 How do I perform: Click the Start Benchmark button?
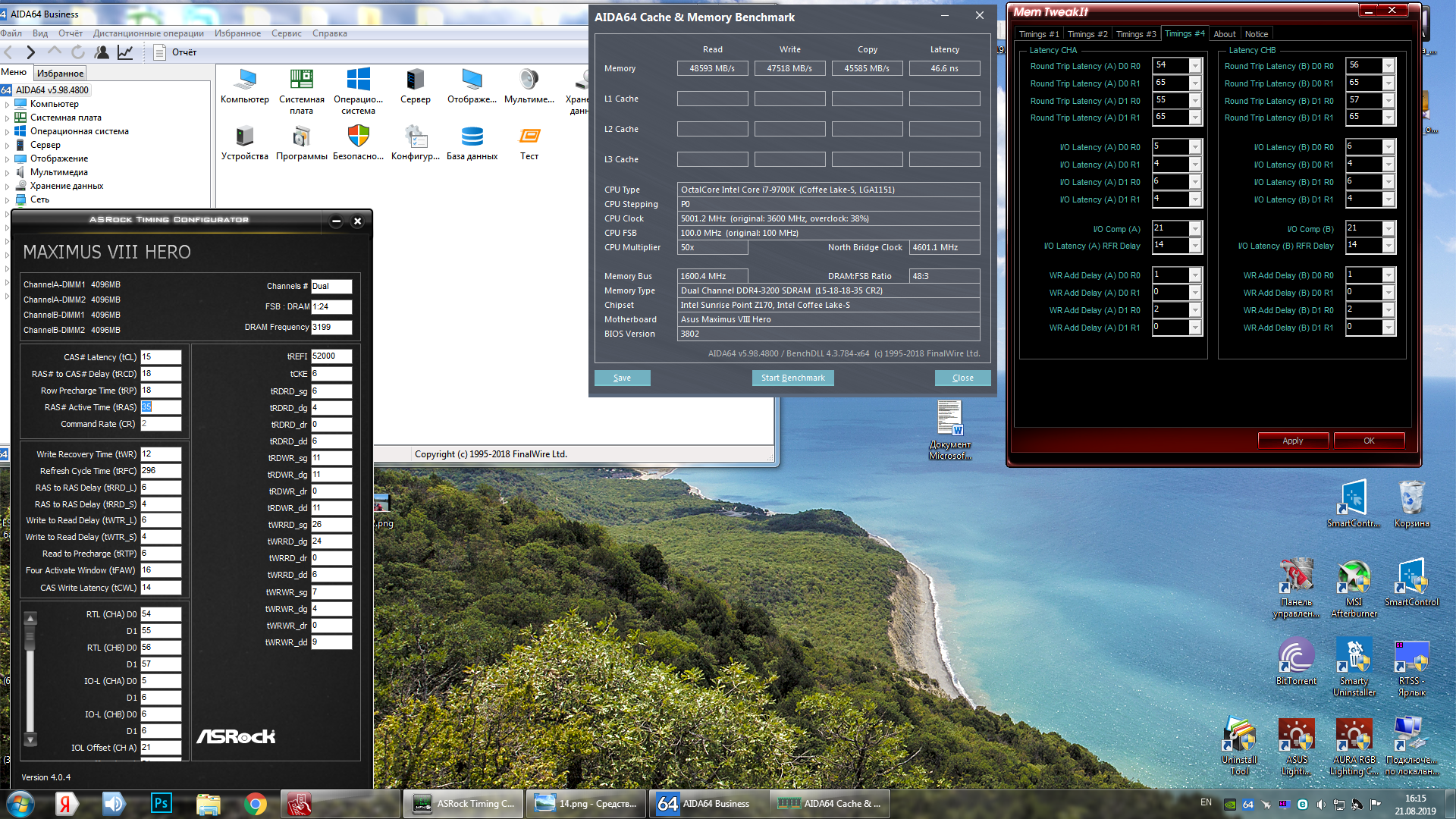[792, 378]
